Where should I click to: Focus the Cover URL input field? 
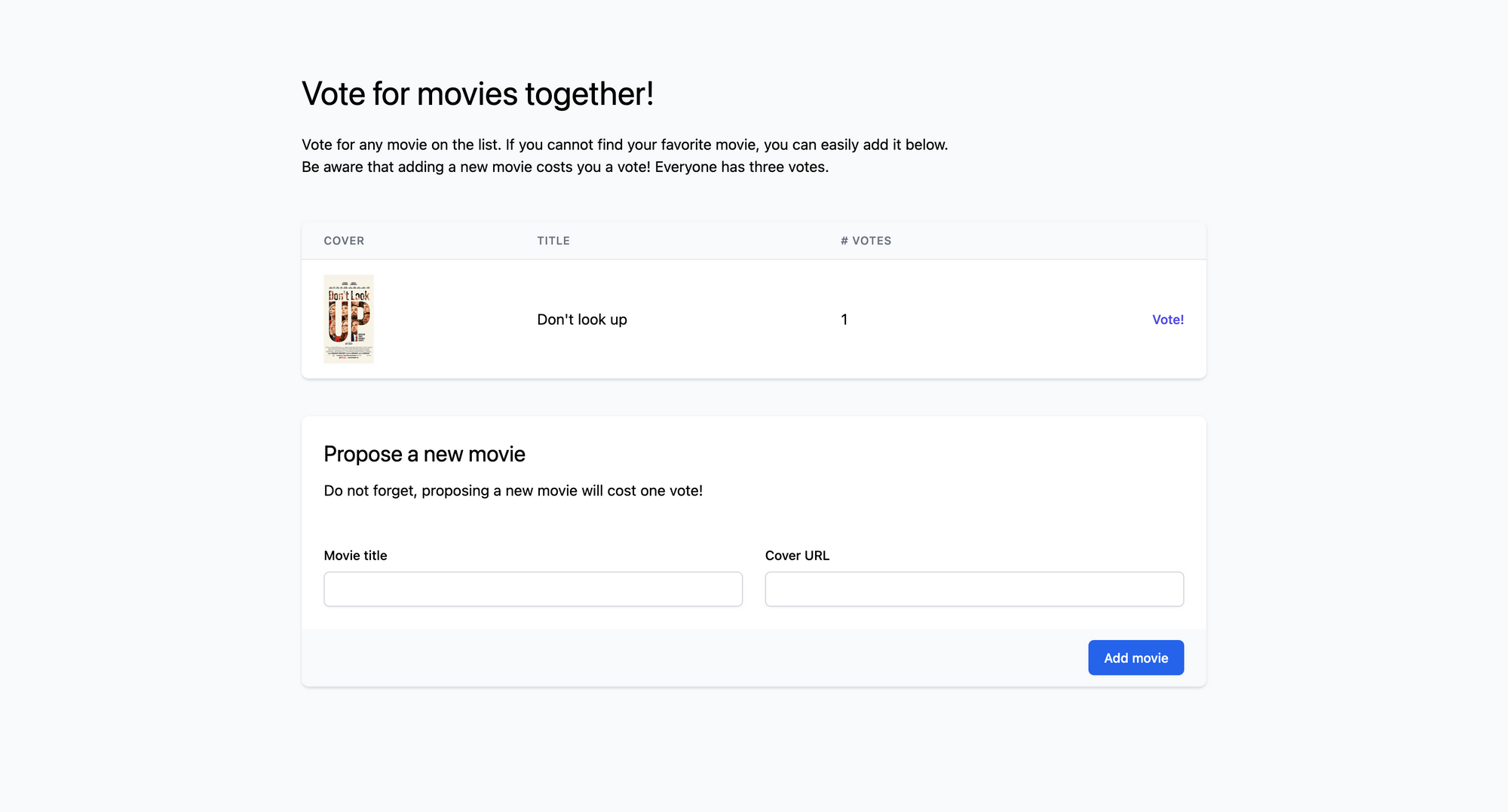coord(974,589)
